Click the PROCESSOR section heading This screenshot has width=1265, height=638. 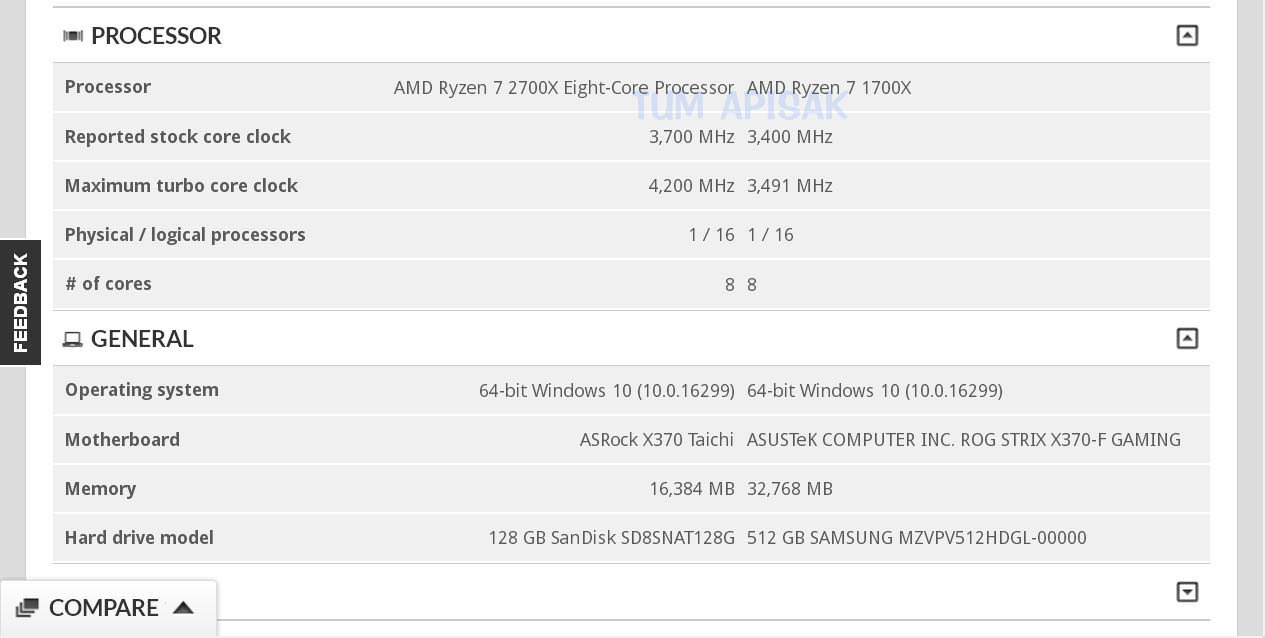(x=156, y=36)
